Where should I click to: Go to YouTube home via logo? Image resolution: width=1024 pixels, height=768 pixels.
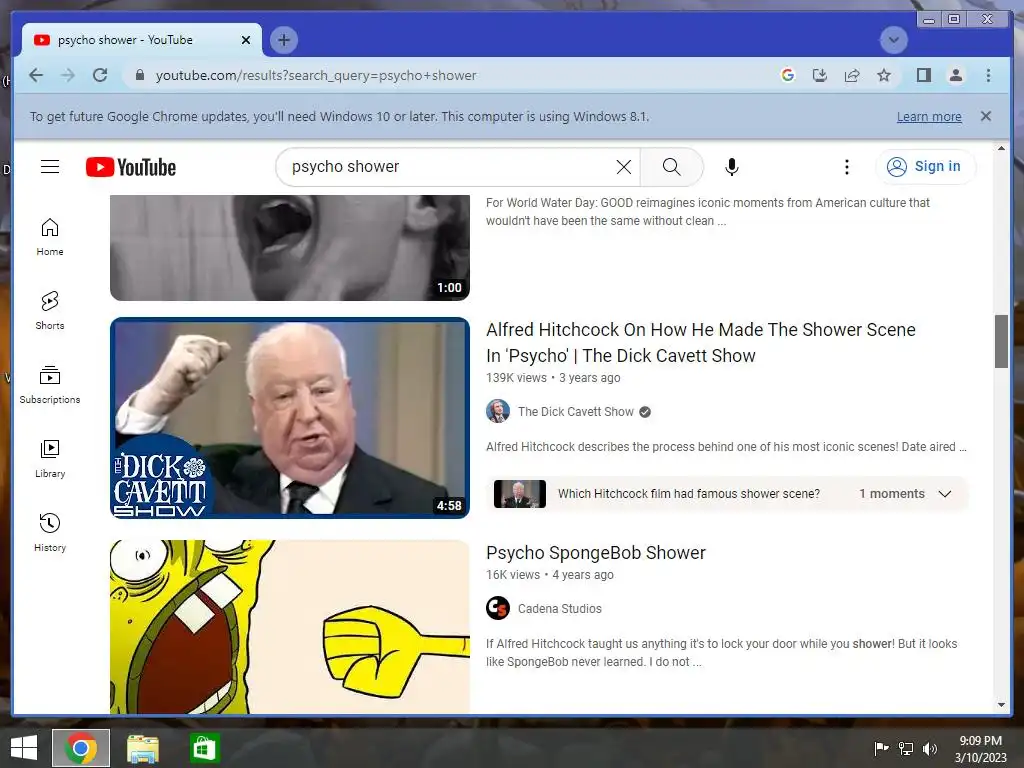pyautogui.click(x=131, y=167)
